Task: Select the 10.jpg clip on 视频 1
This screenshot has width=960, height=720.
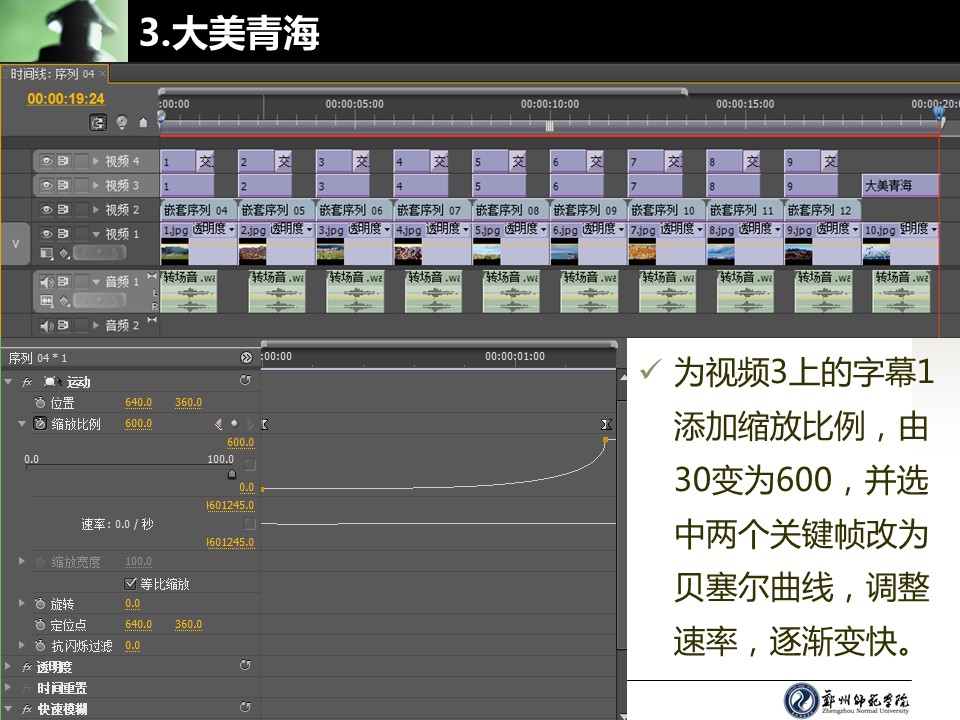Action: tap(900, 244)
